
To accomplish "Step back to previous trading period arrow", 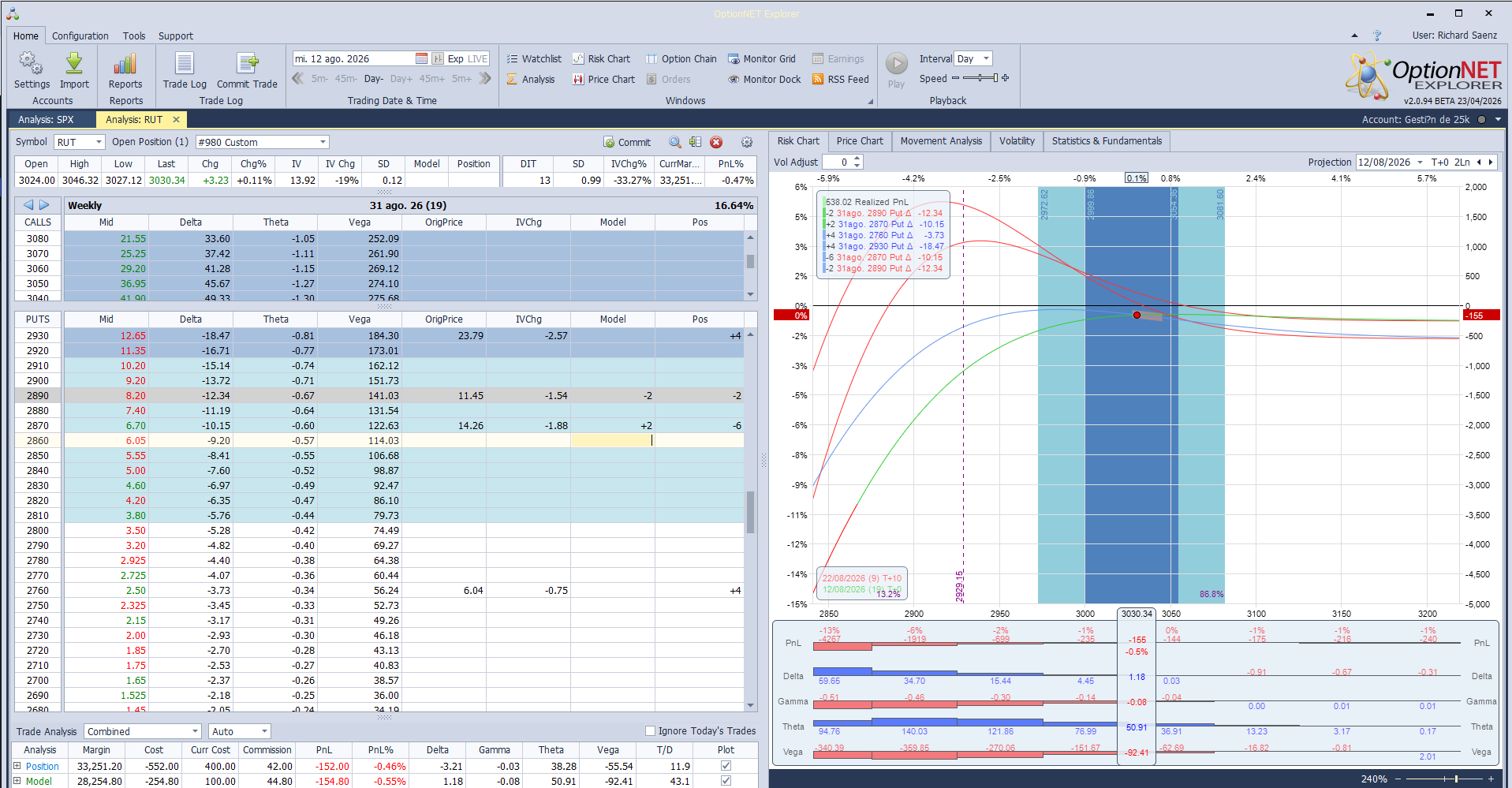I will [x=298, y=78].
